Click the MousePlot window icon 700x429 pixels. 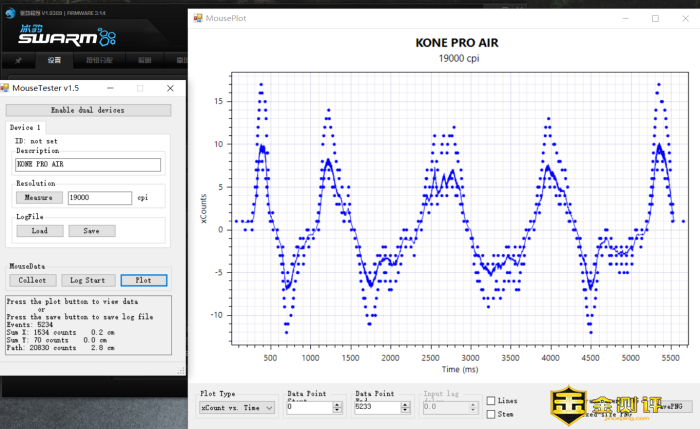tap(198, 18)
